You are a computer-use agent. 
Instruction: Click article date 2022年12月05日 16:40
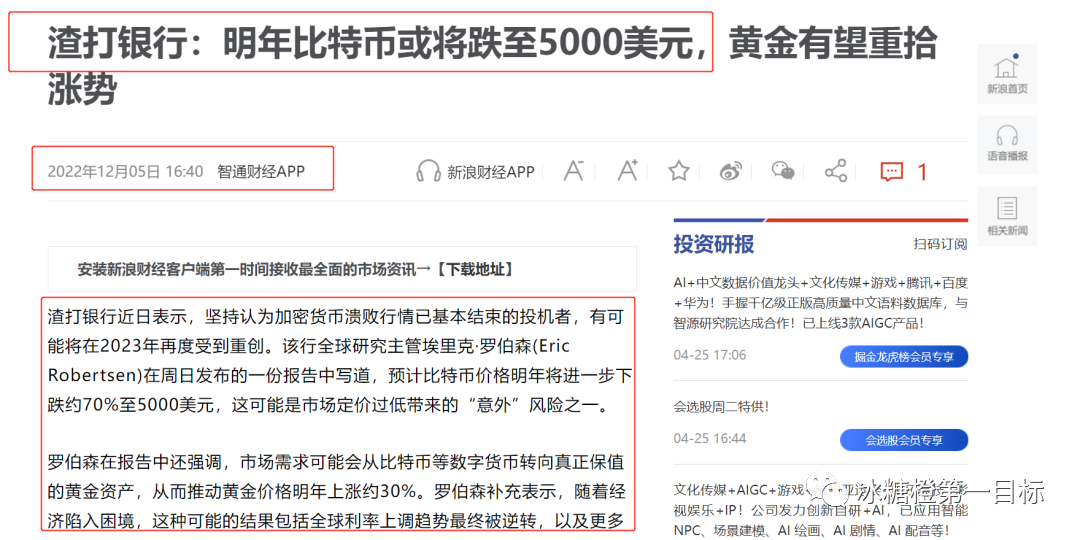(x=125, y=171)
